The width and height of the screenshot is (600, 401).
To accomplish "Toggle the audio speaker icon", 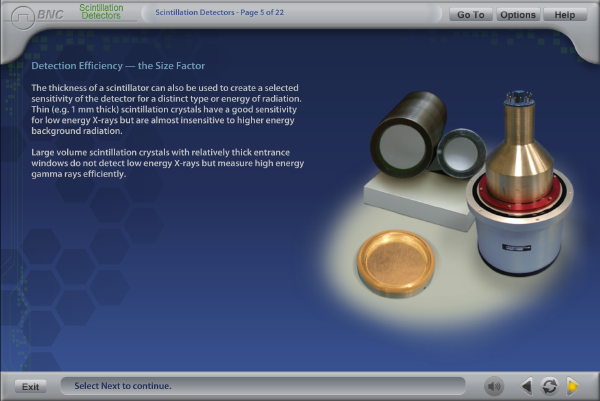I will (x=494, y=386).
